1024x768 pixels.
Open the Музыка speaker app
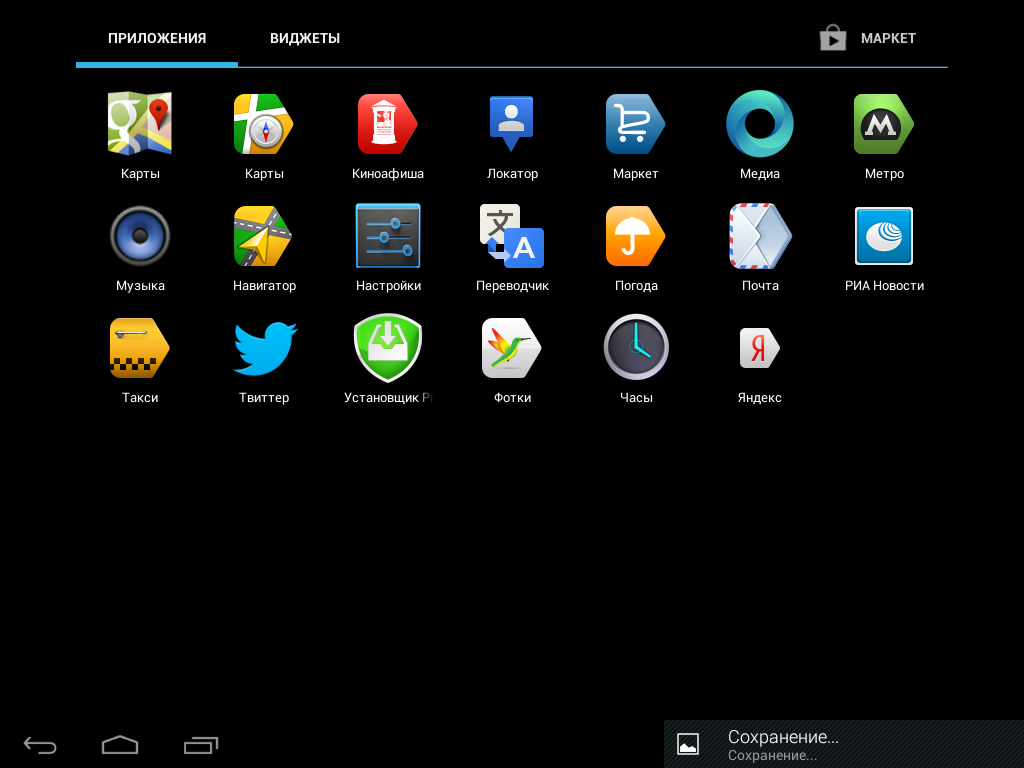140,236
